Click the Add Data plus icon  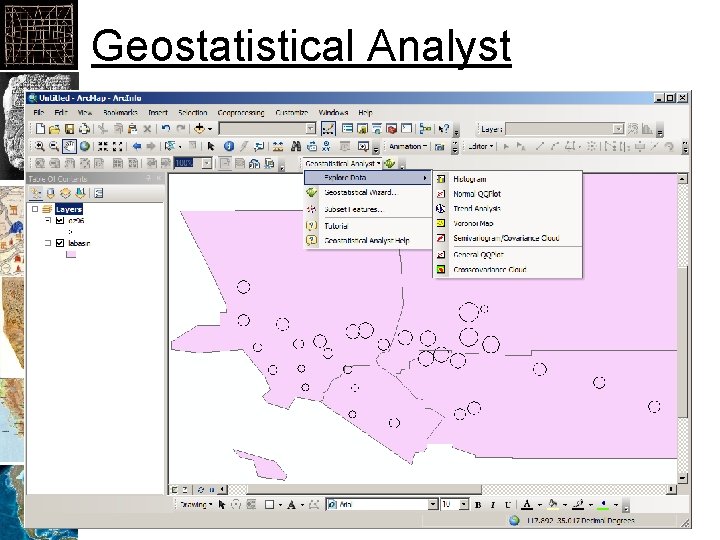[199, 129]
